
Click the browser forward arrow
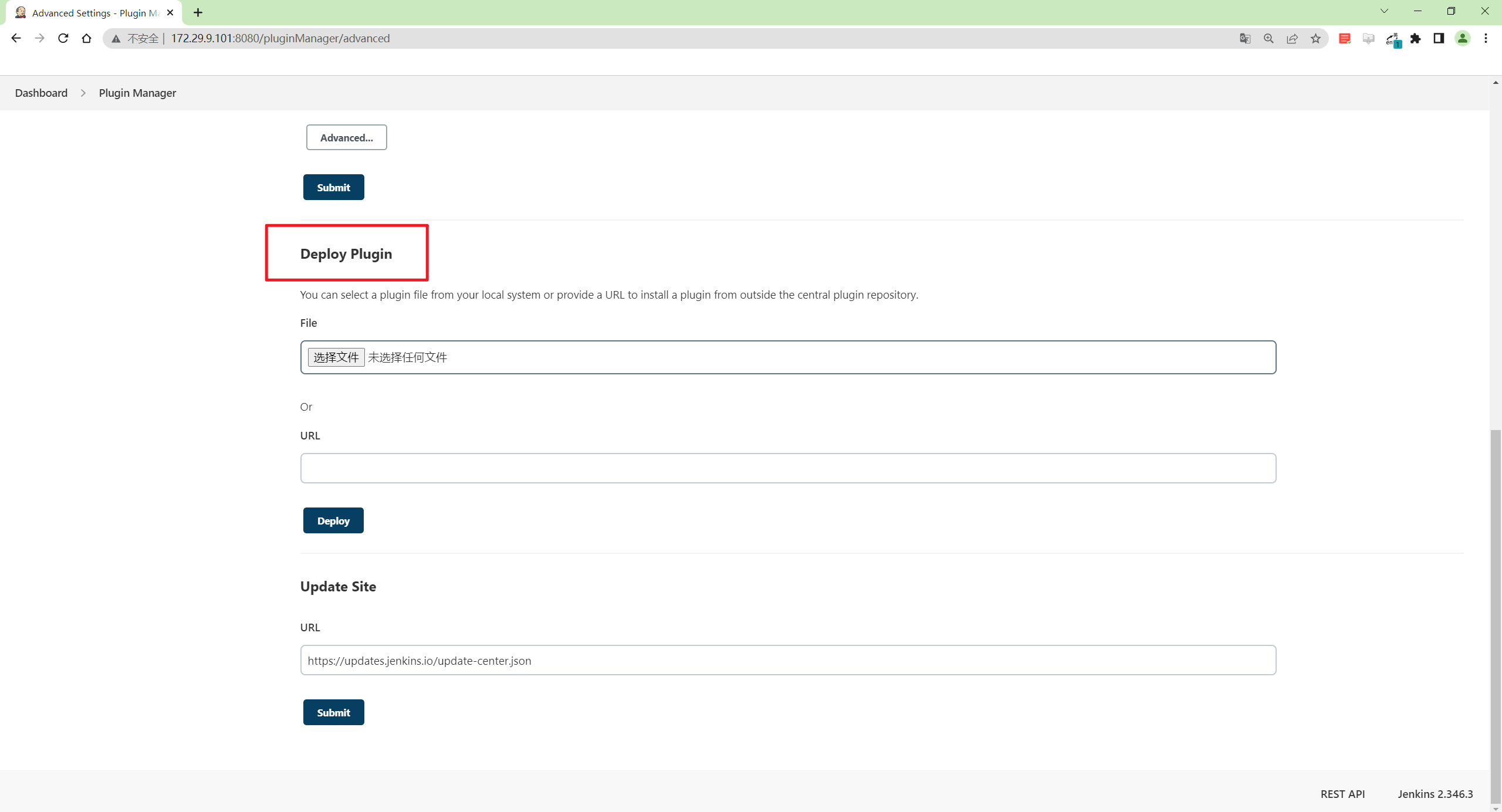tap(39, 38)
